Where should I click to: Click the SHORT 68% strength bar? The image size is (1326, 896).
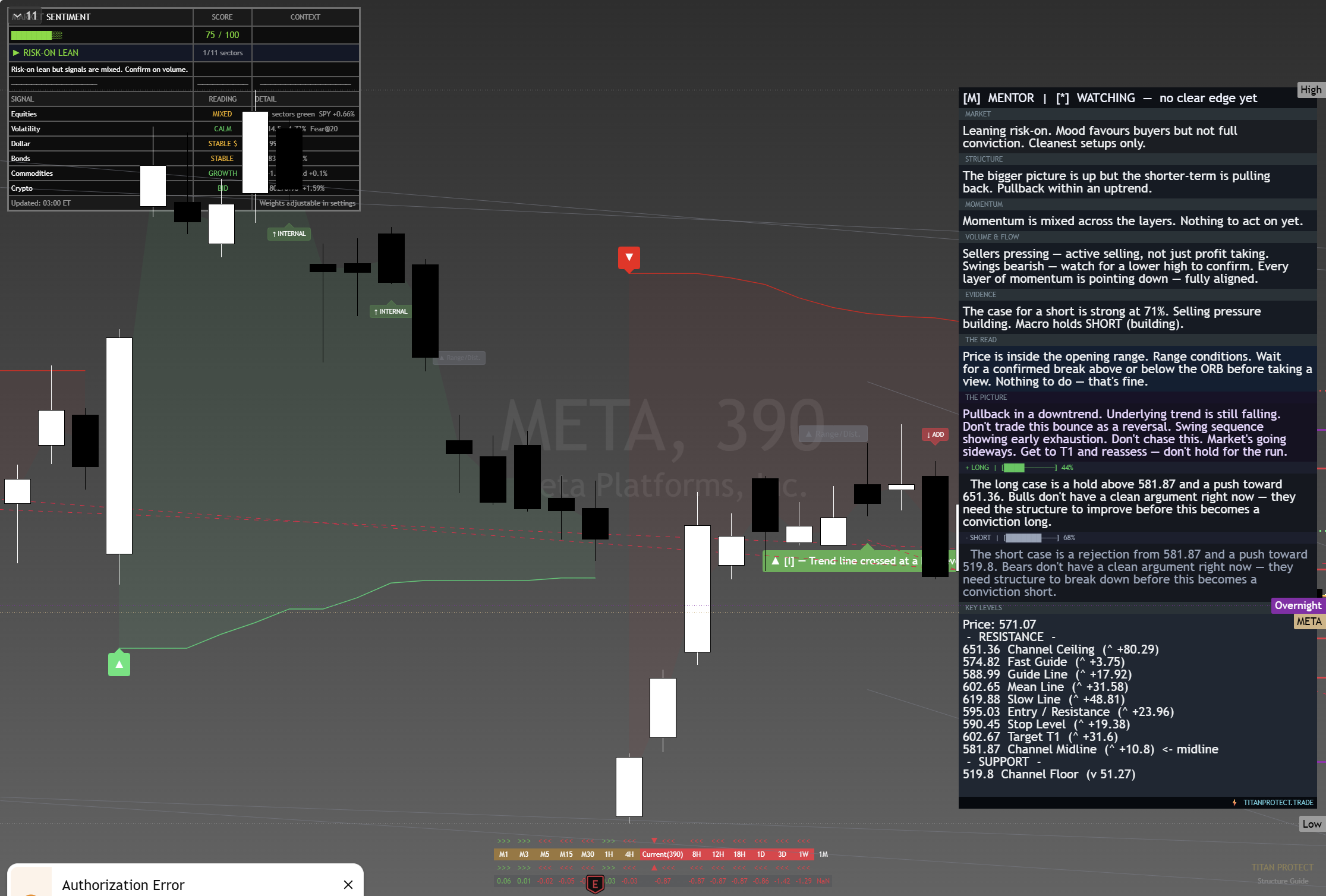(x=1032, y=538)
